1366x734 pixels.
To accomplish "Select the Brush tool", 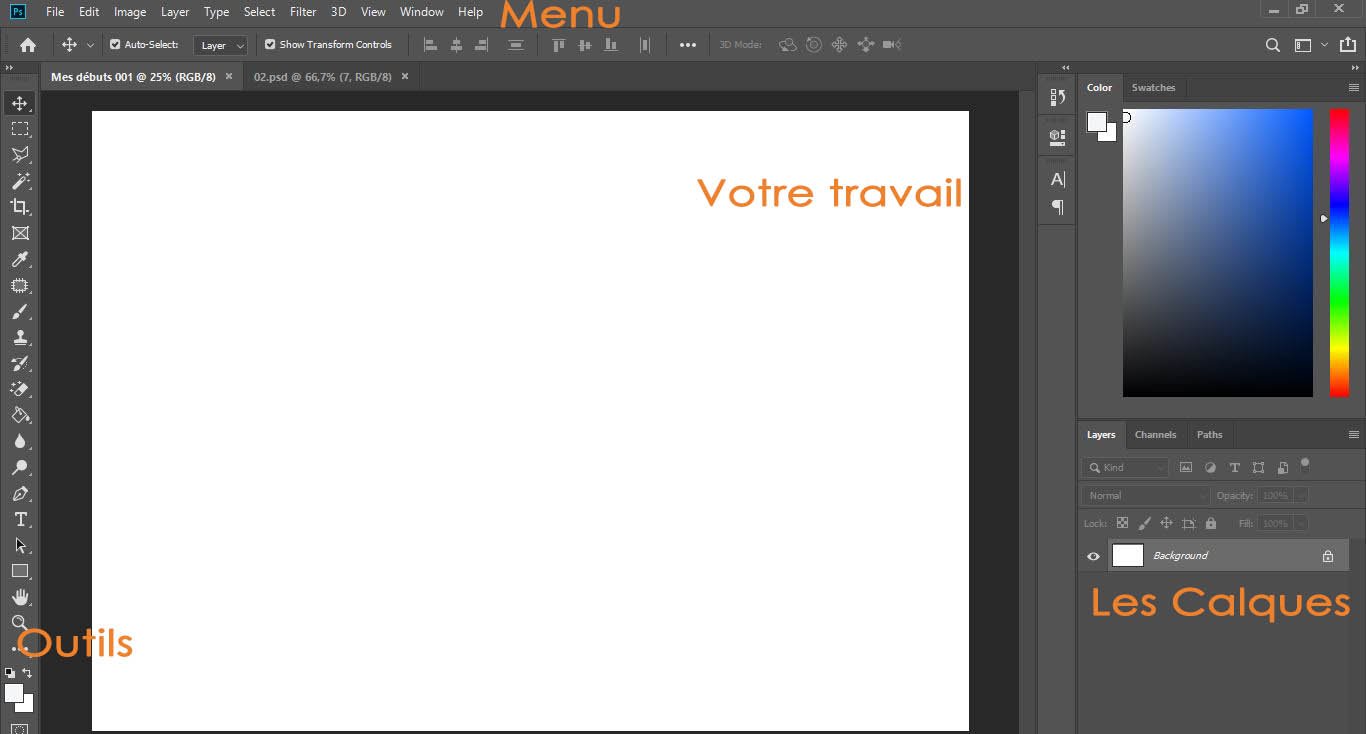I will (x=20, y=312).
